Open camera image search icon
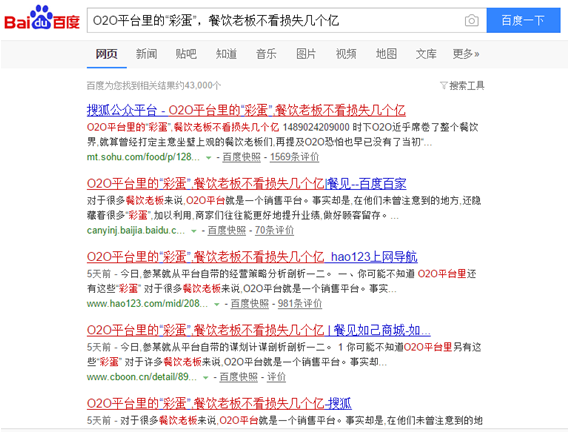 (471, 20)
